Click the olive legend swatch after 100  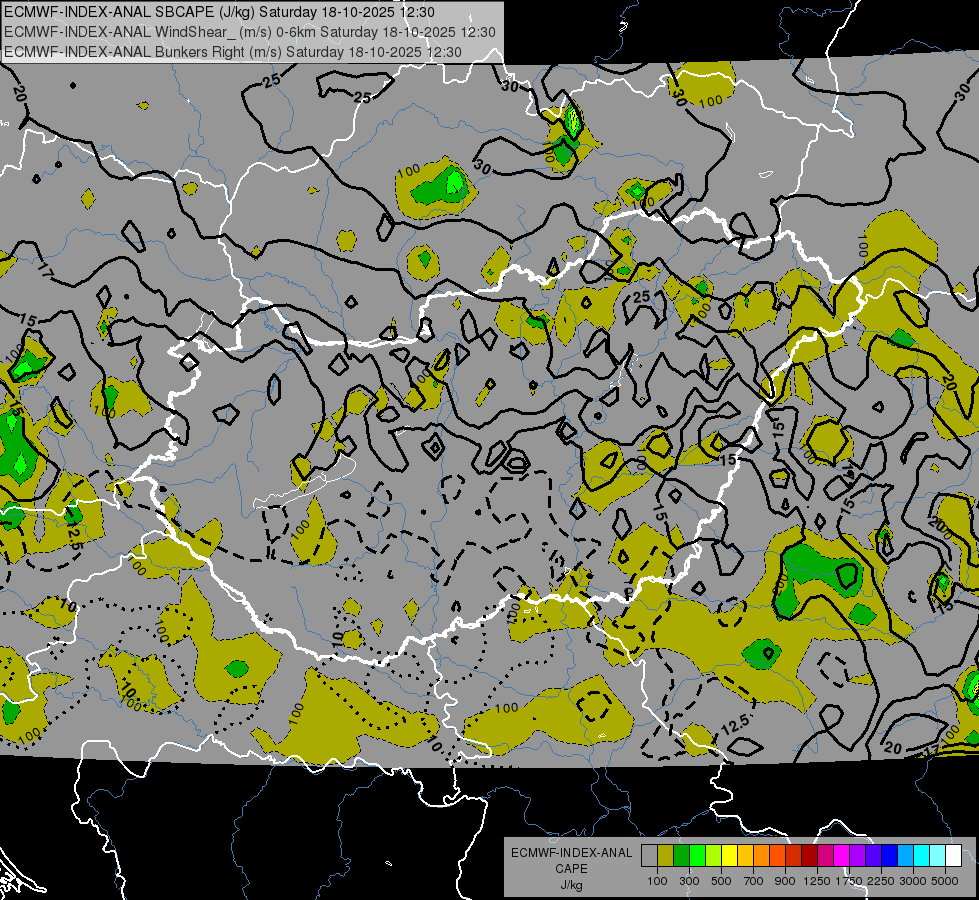(666, 856)
